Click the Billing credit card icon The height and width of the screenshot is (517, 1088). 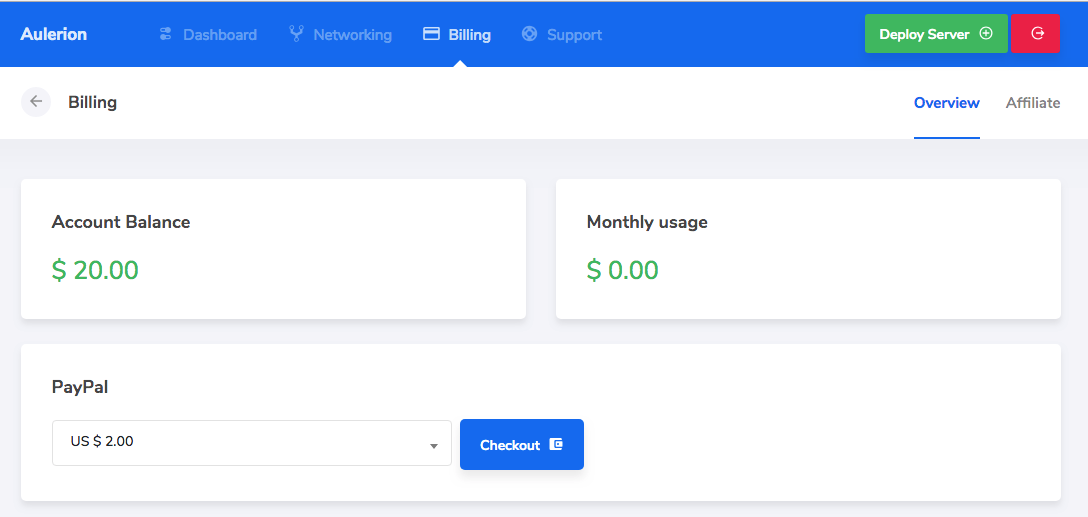(432, 34)
